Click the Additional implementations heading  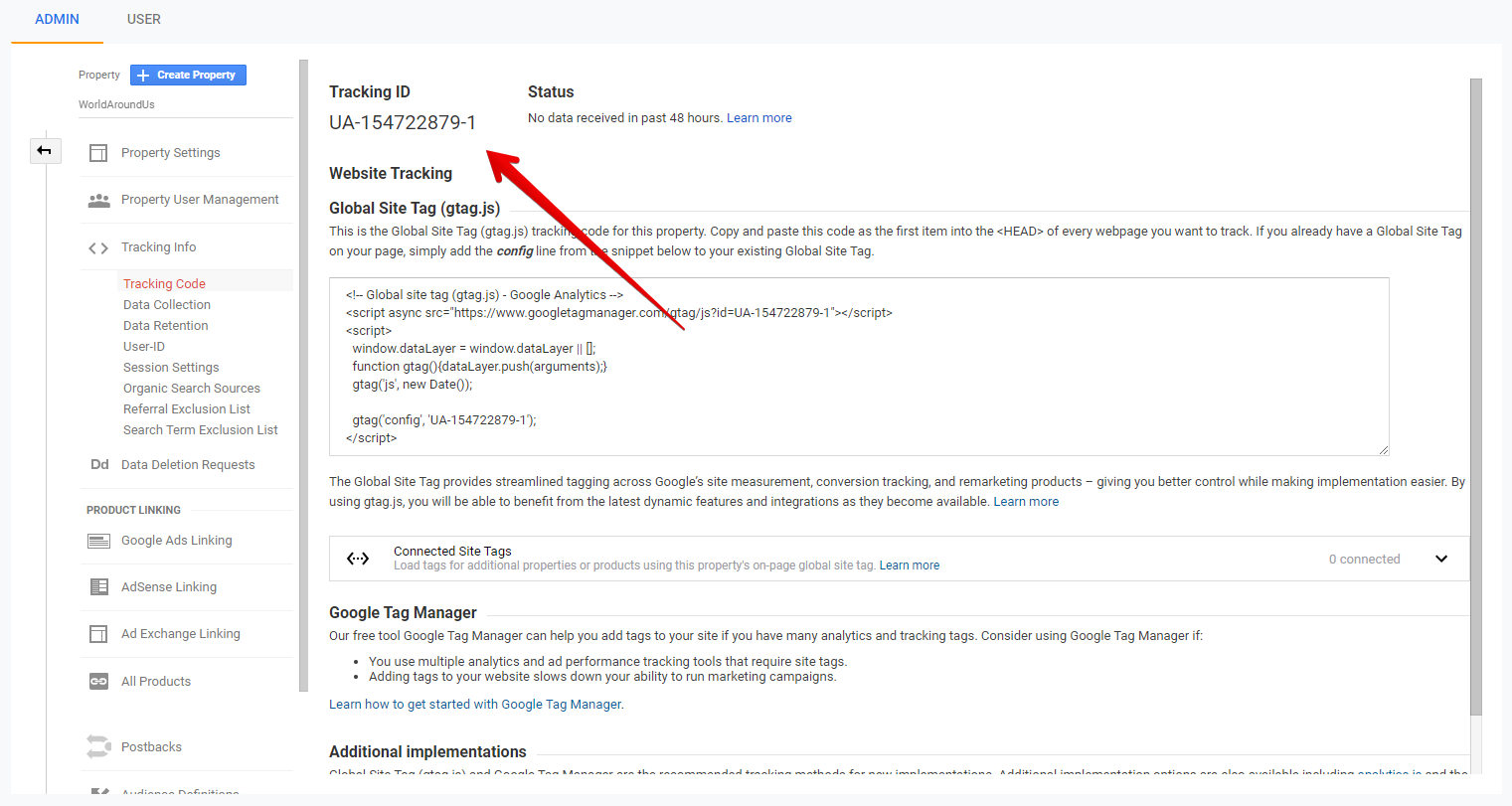pos(427,752)
